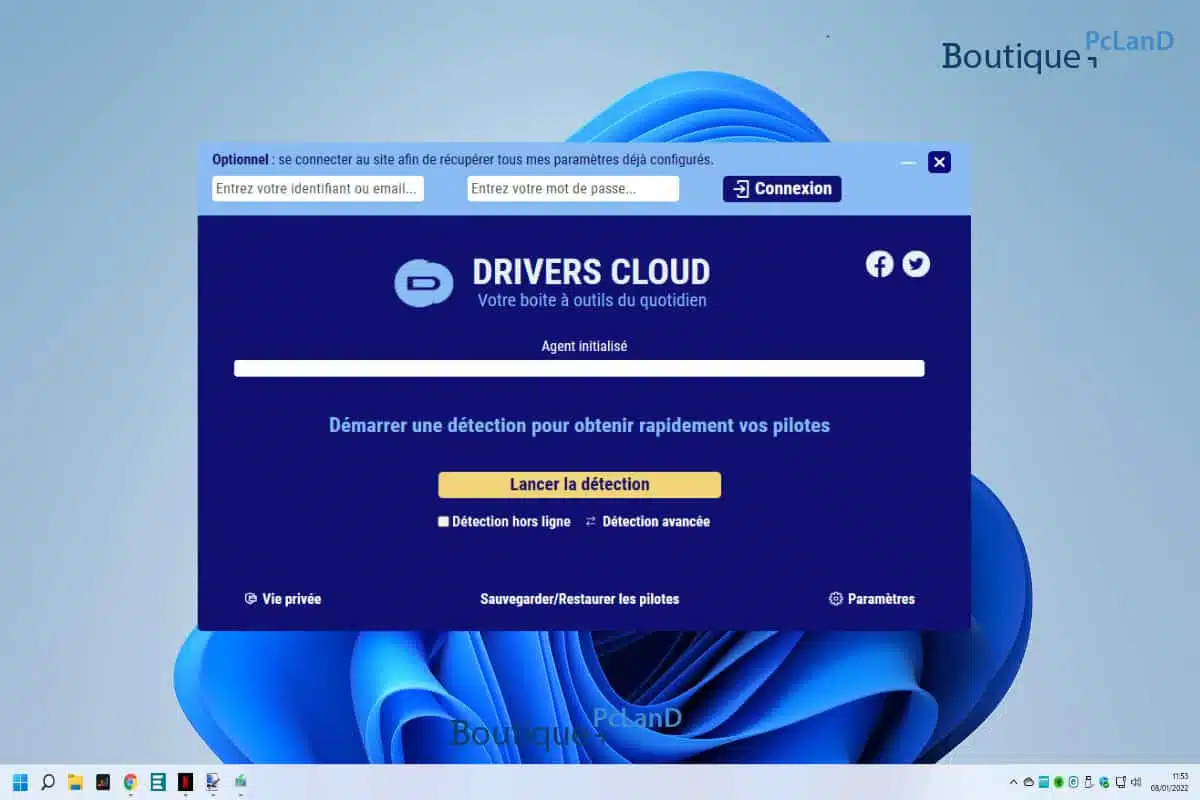Open Netflix app from taskbar
This screenshot has width=1200, height=800.
185,782
